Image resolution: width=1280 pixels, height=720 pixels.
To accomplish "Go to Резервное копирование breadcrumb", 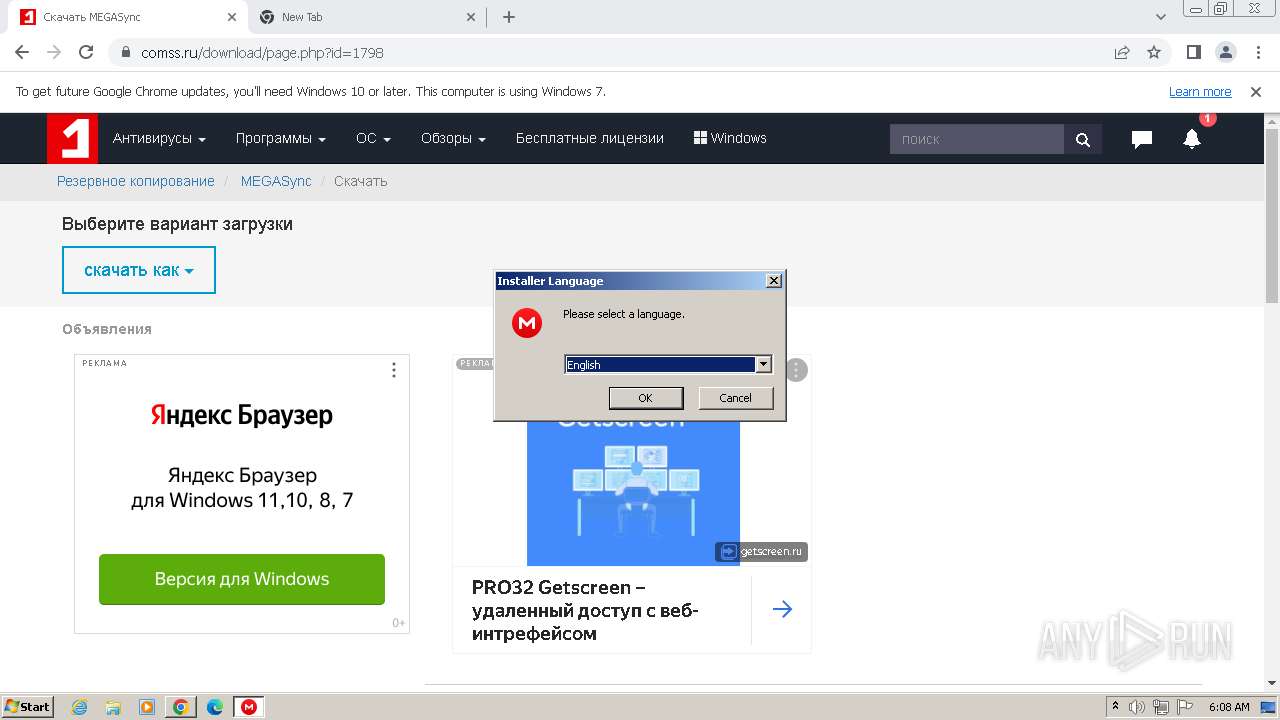I will [136, 181].
